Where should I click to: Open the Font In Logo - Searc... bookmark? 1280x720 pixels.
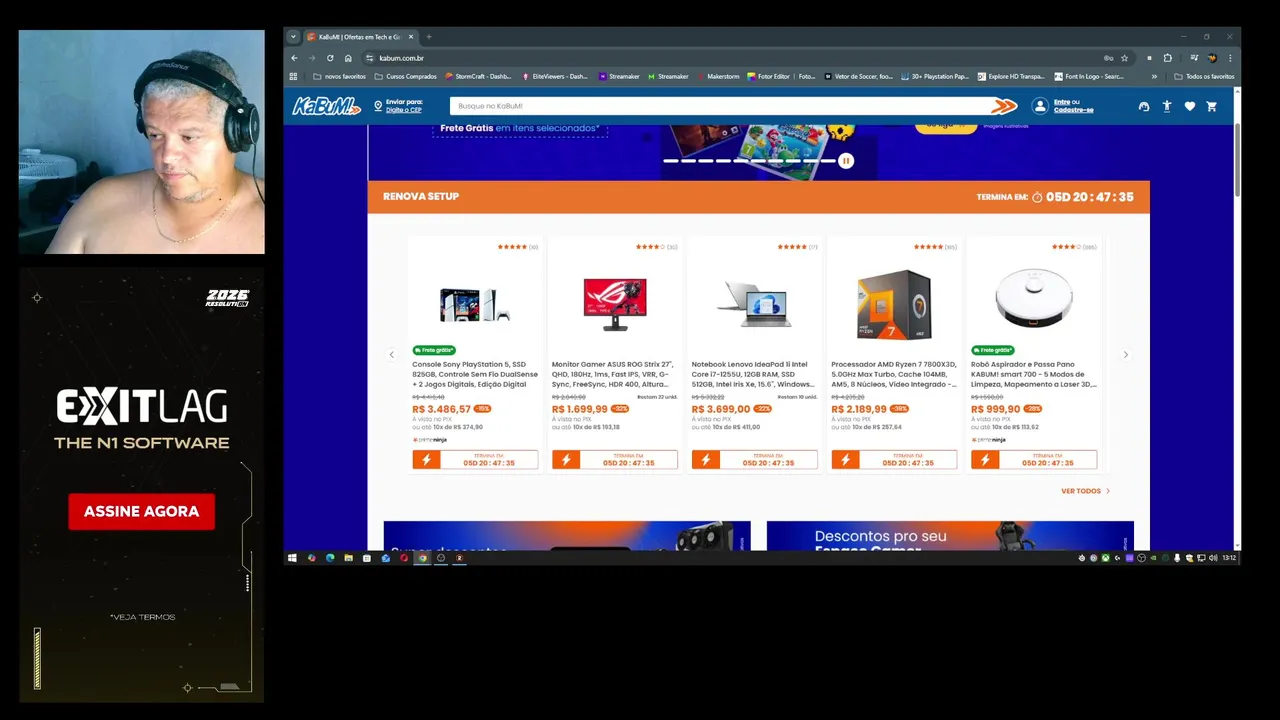click(1089, 76)
